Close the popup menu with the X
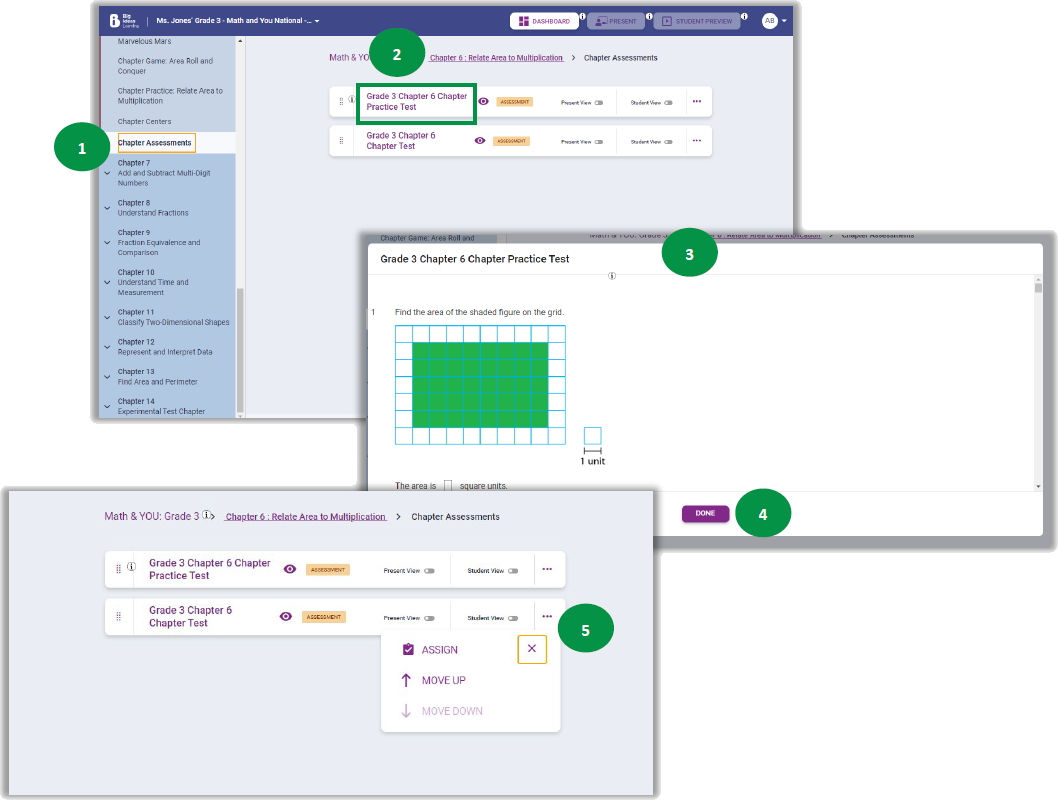 [x=532, y=649]
